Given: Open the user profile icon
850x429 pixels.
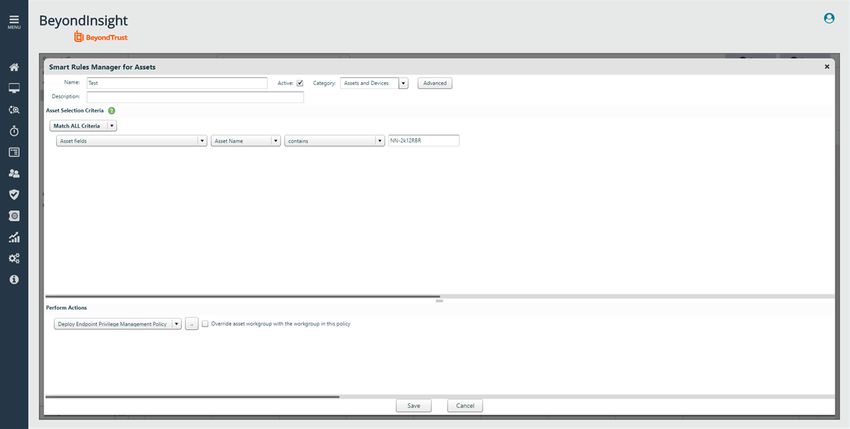Looking at the screenshot, I should tap(829, 18).
